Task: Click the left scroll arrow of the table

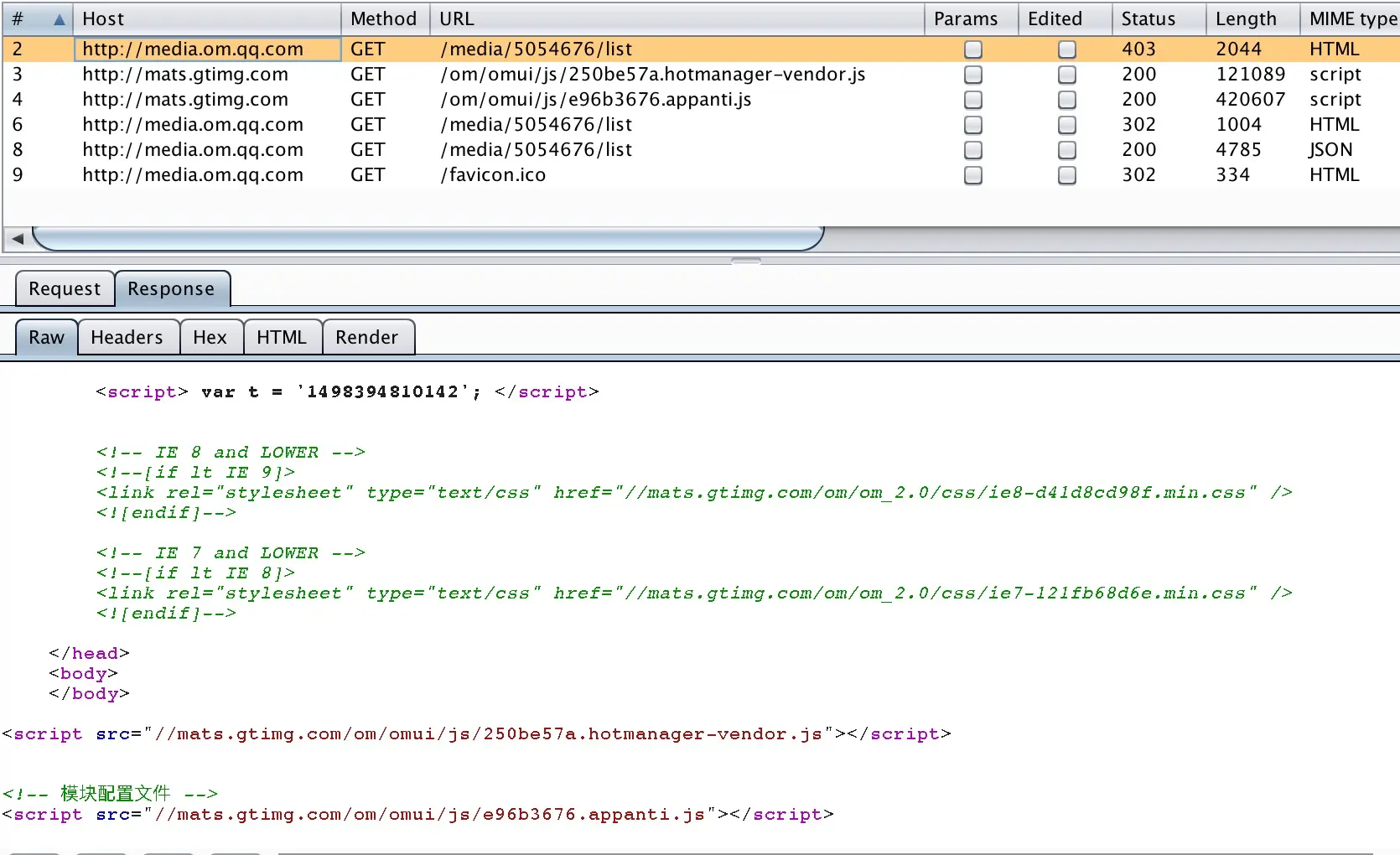Action: tap(18, 239)
